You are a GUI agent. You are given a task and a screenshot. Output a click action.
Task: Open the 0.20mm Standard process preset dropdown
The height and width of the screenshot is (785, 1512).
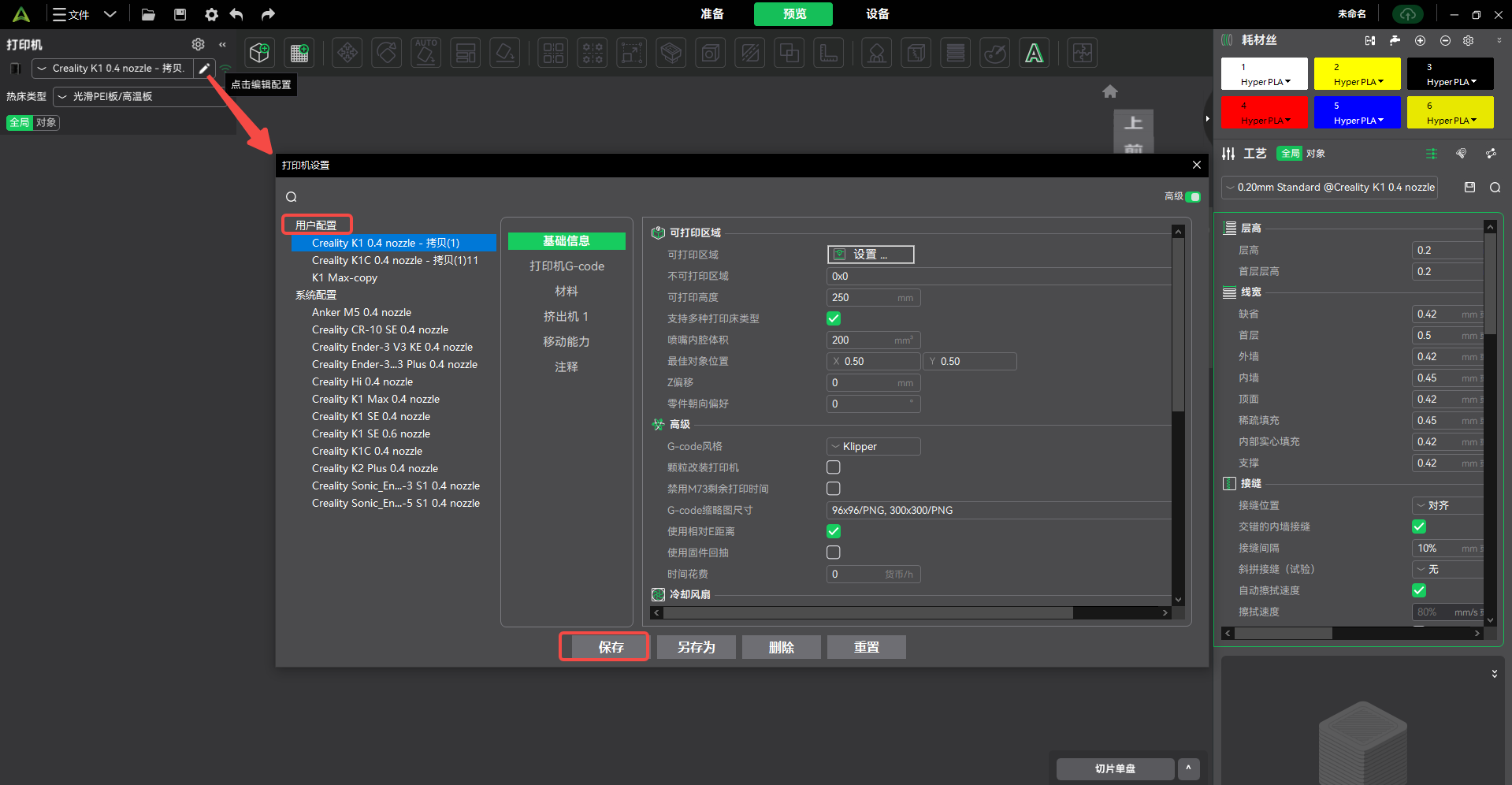pyautogui.click(x=1329, y=187)
